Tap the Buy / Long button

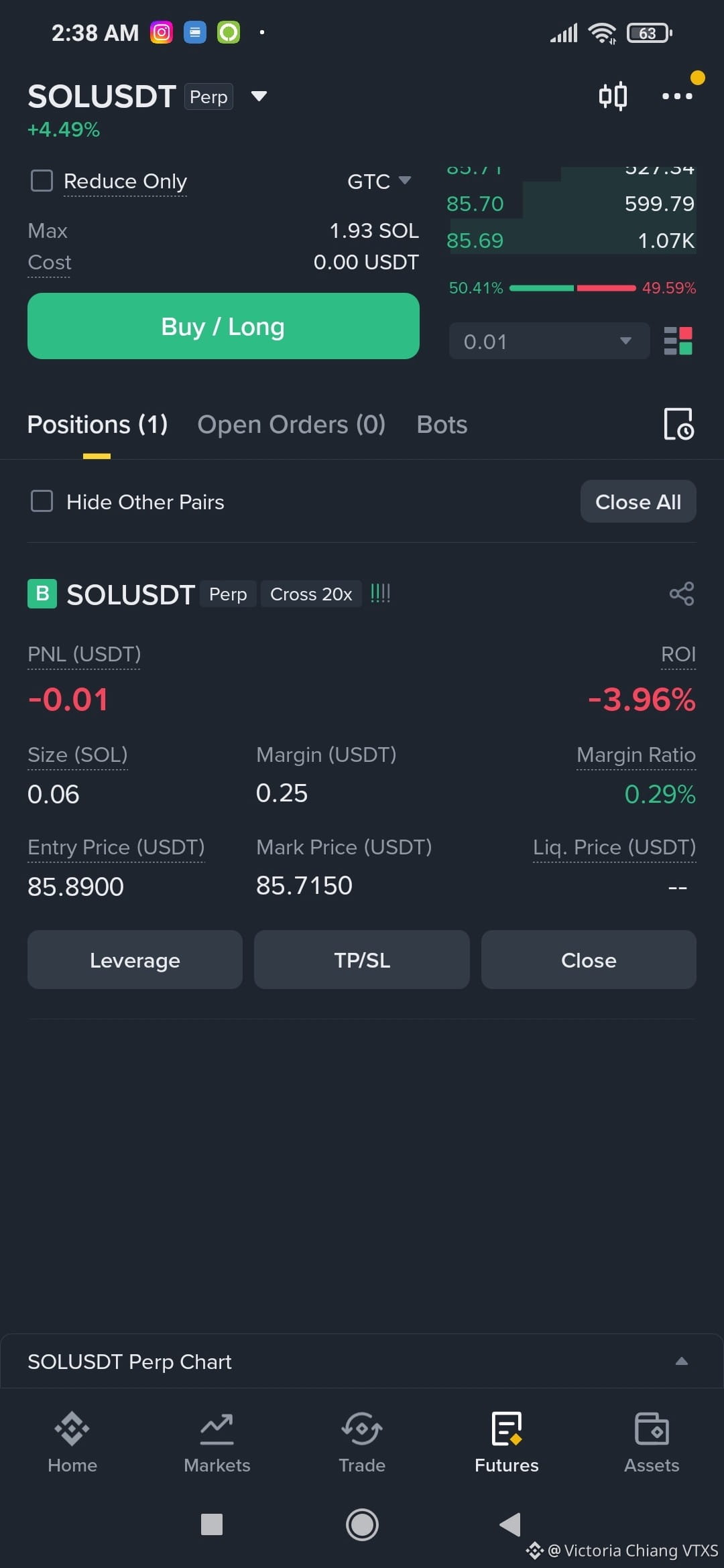coord(223,326)
